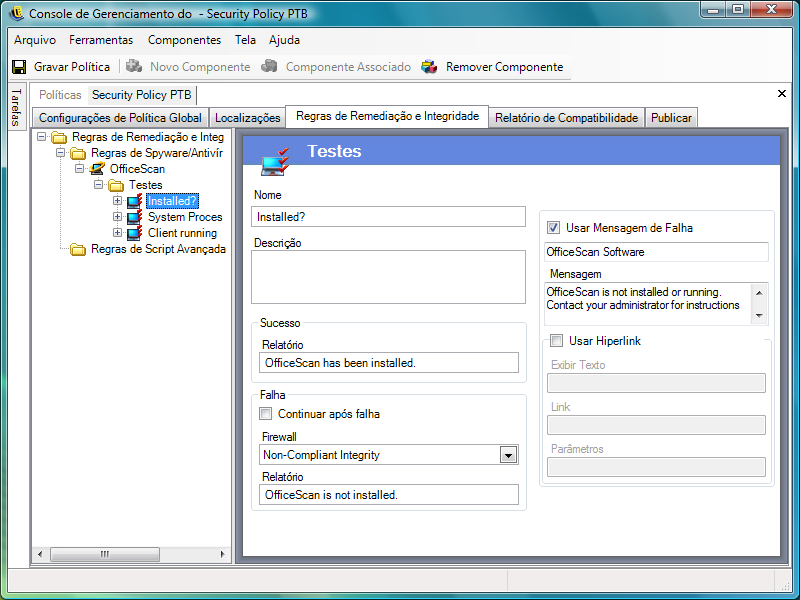Enable the Usar Mensagem de Falha checkbox
800x600 pixels.
(x=553, y=228)
